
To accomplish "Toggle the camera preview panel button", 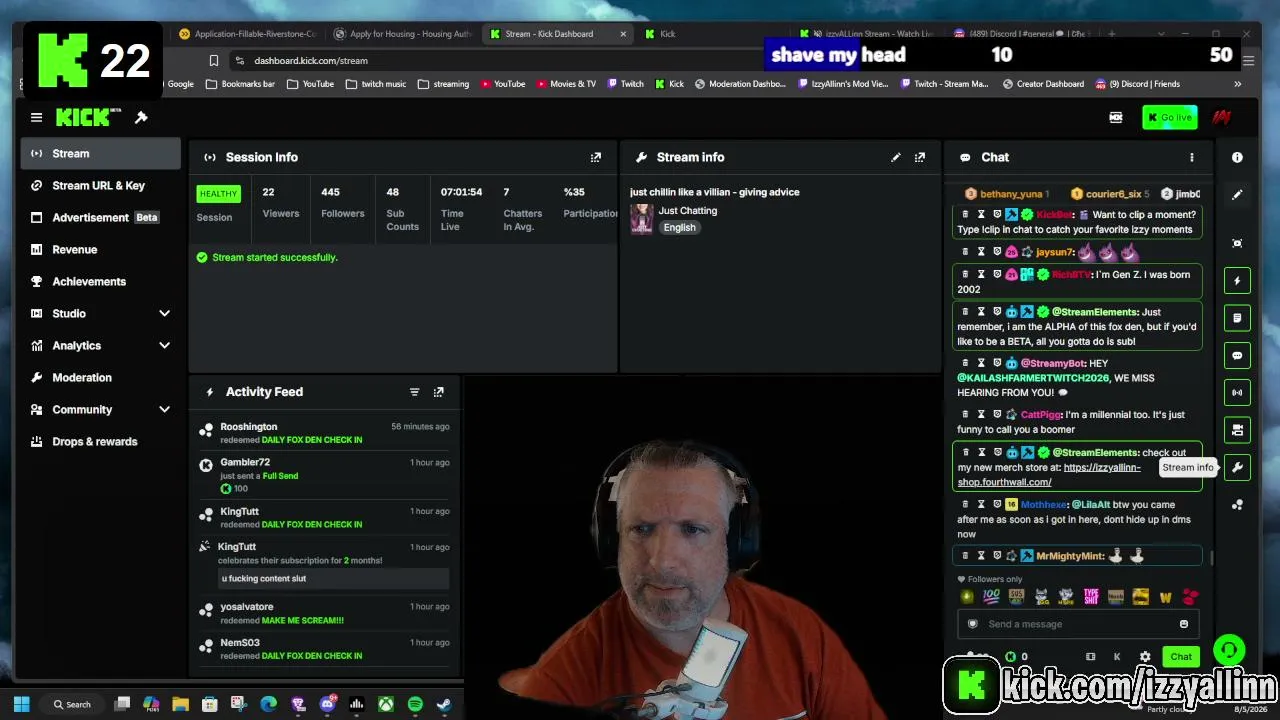I will click(1237, 430).
